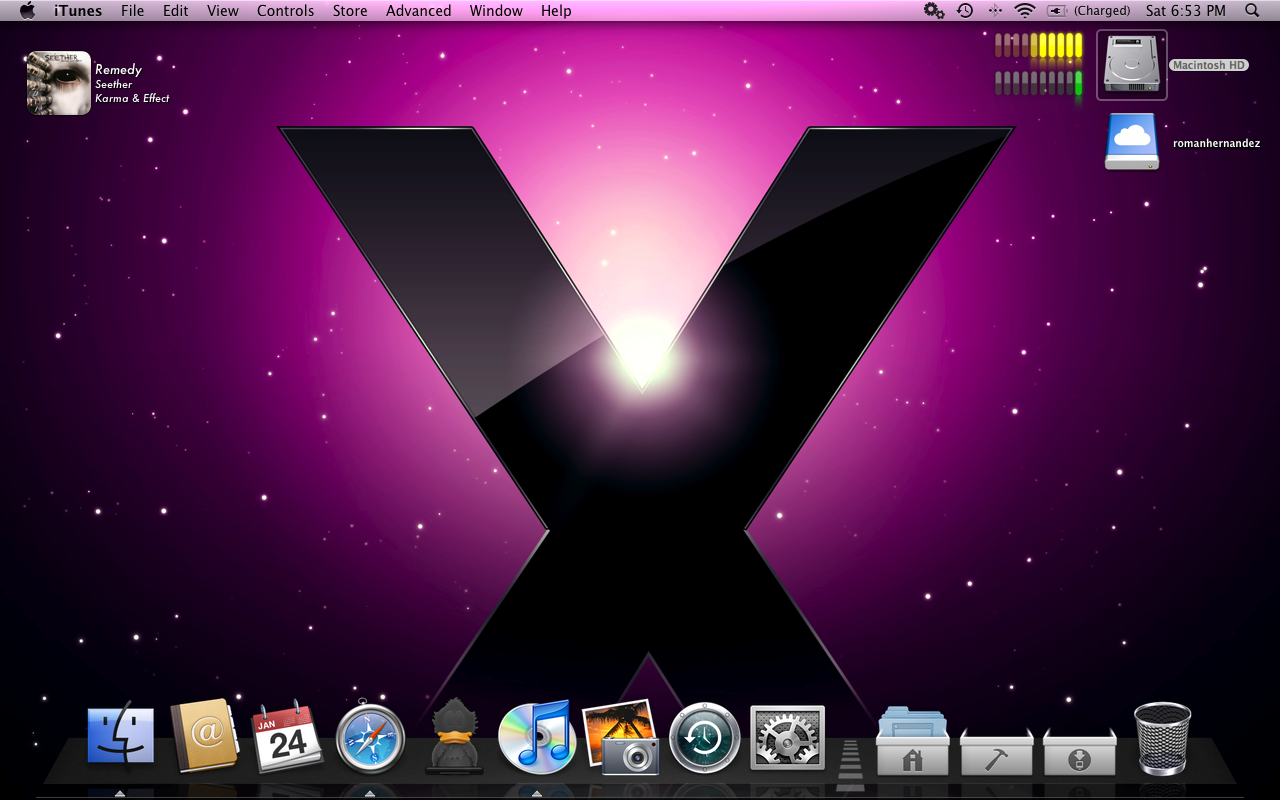The image size is (1280, 800).
Task: Open the Adium duck icon
Action: pyautogui.click(x=455, y=737)
